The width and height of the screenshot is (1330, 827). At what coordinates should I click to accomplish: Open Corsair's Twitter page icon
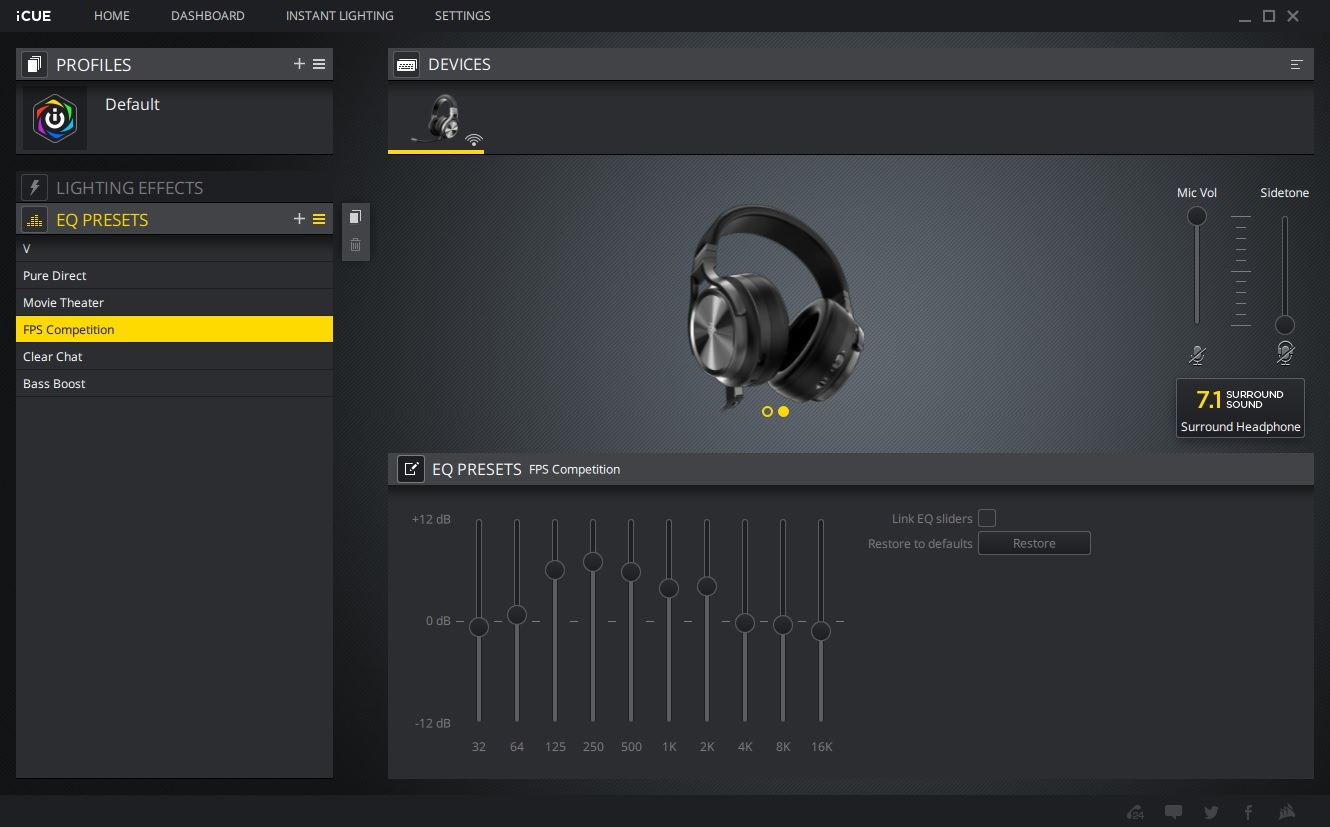coord(1211,812)
